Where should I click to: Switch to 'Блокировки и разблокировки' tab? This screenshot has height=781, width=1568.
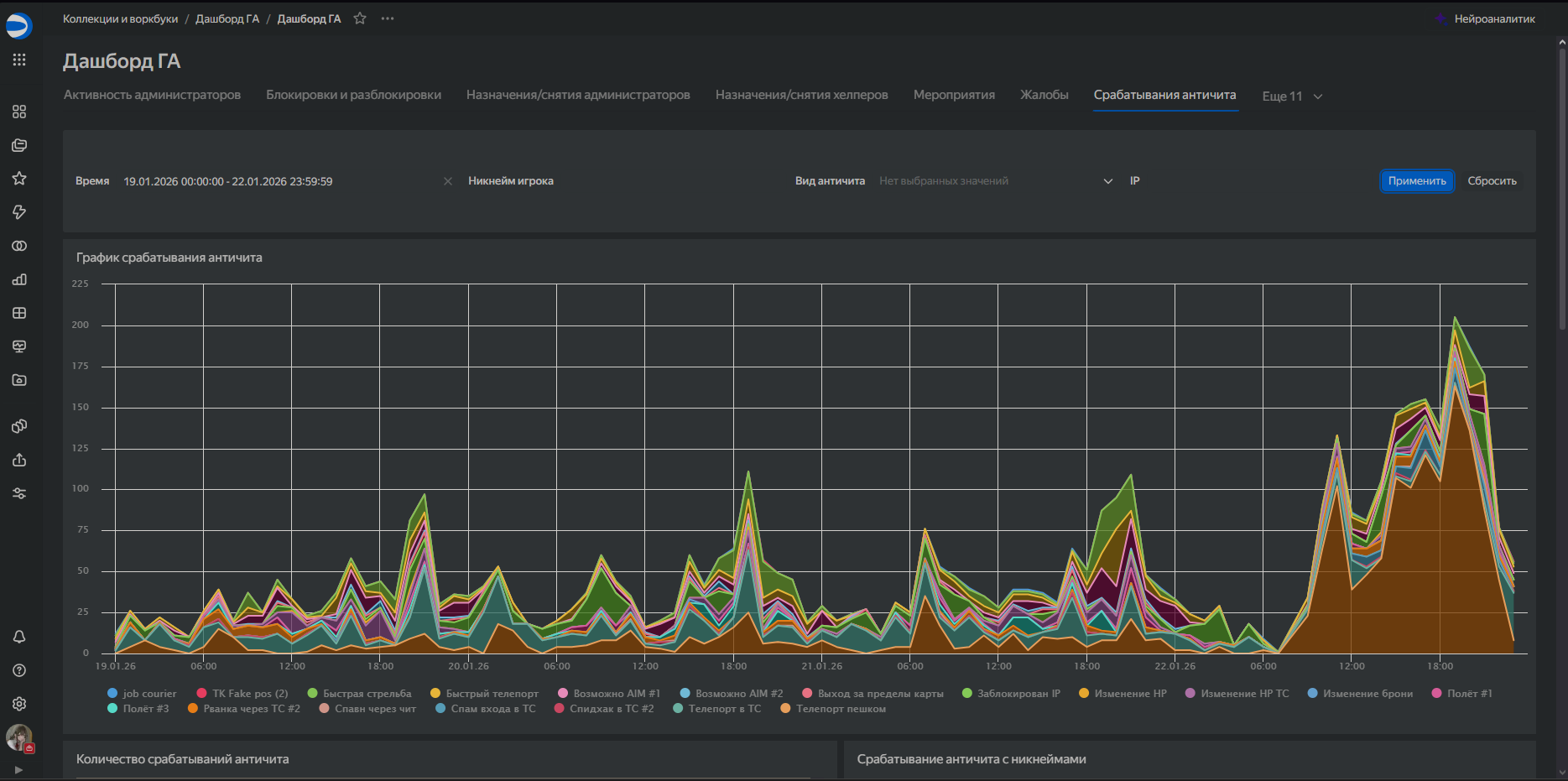tap(353, 95)
